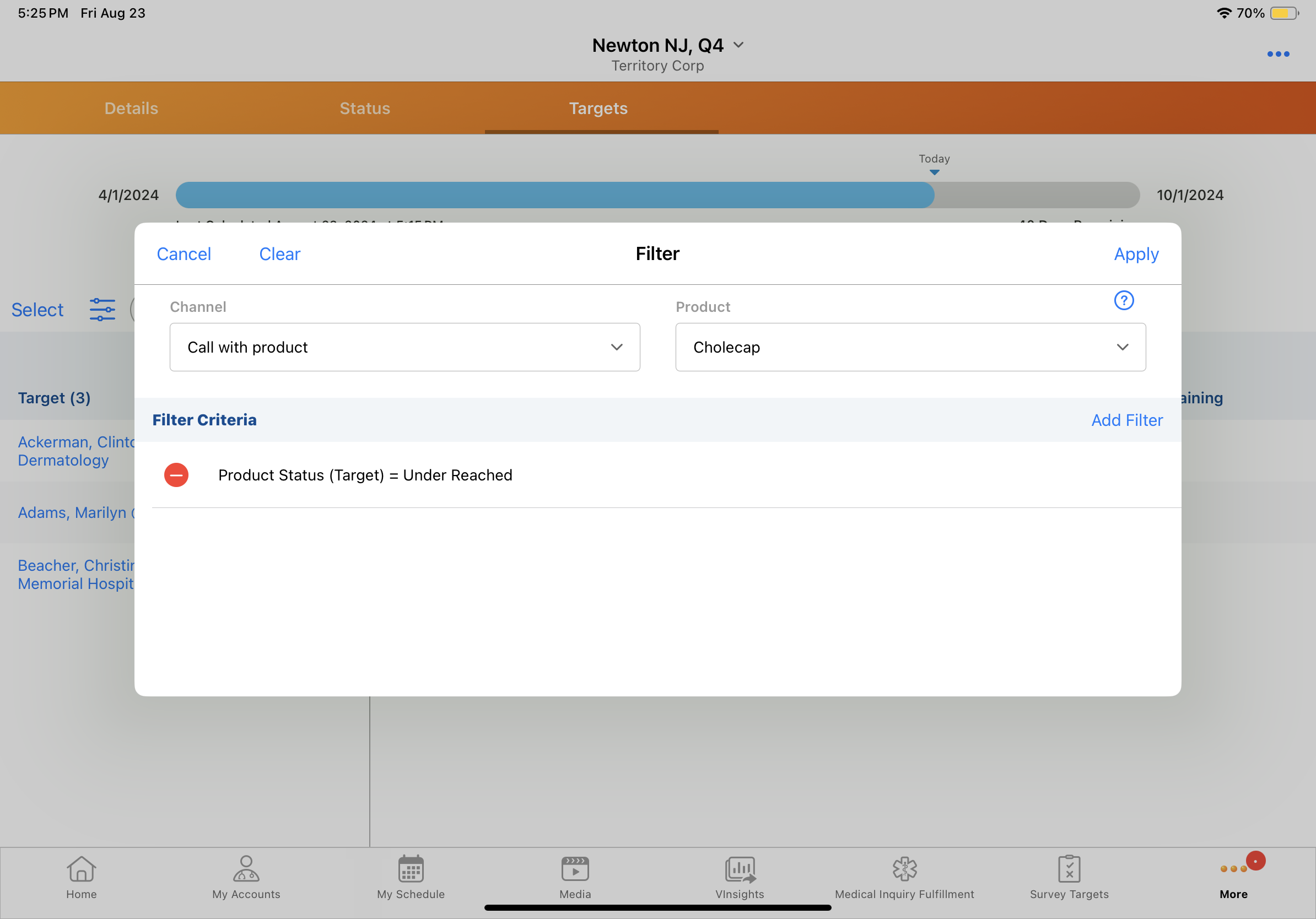The width and height of the screenshot is (1316, 919).
Task: Open VInsights chart icon
Action: coord(740,870)
